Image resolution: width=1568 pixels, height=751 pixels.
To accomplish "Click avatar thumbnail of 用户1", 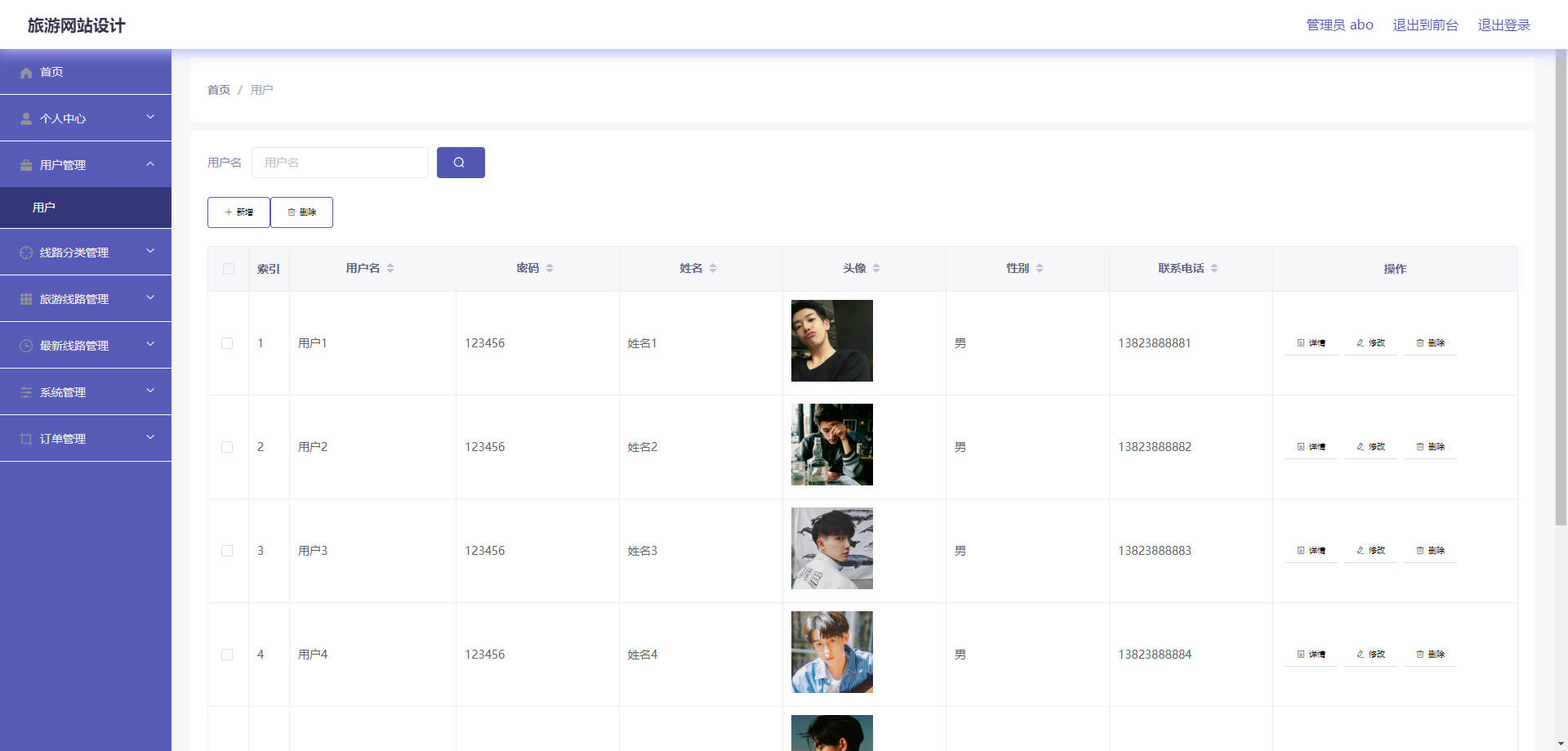I will (832, 341).
